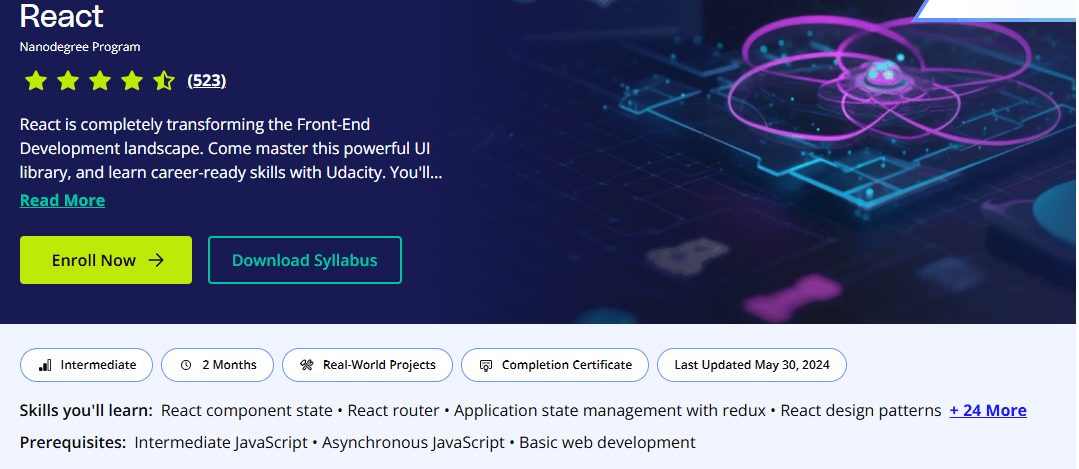Click the Download Syllabus button

[x=304, y=260]
